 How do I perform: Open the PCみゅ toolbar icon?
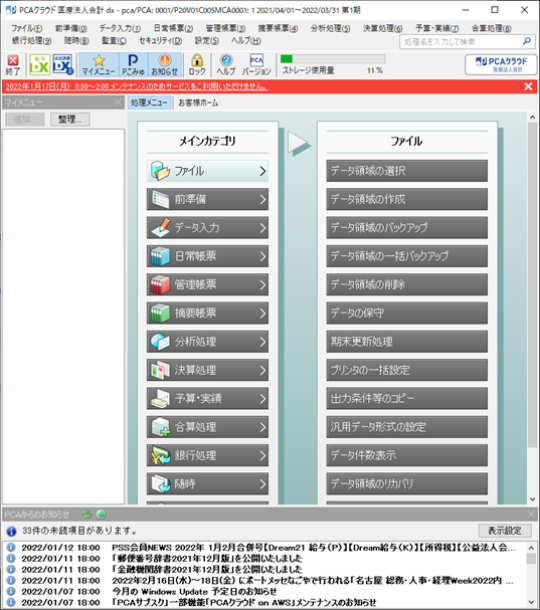(133, 65)
